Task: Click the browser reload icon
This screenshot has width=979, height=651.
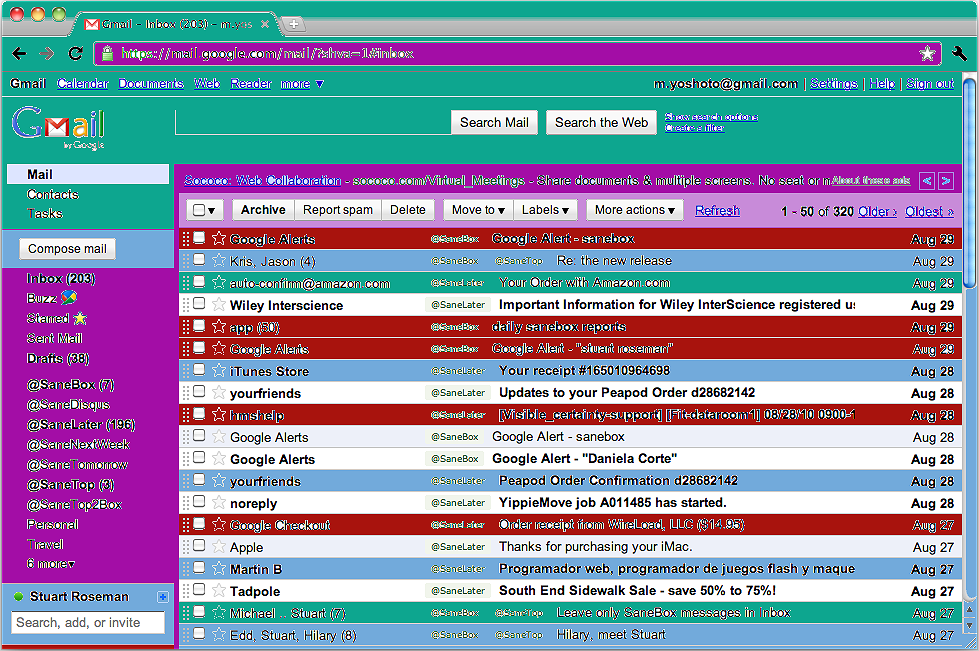Action: pyautogui.click(x=76, y=54)
